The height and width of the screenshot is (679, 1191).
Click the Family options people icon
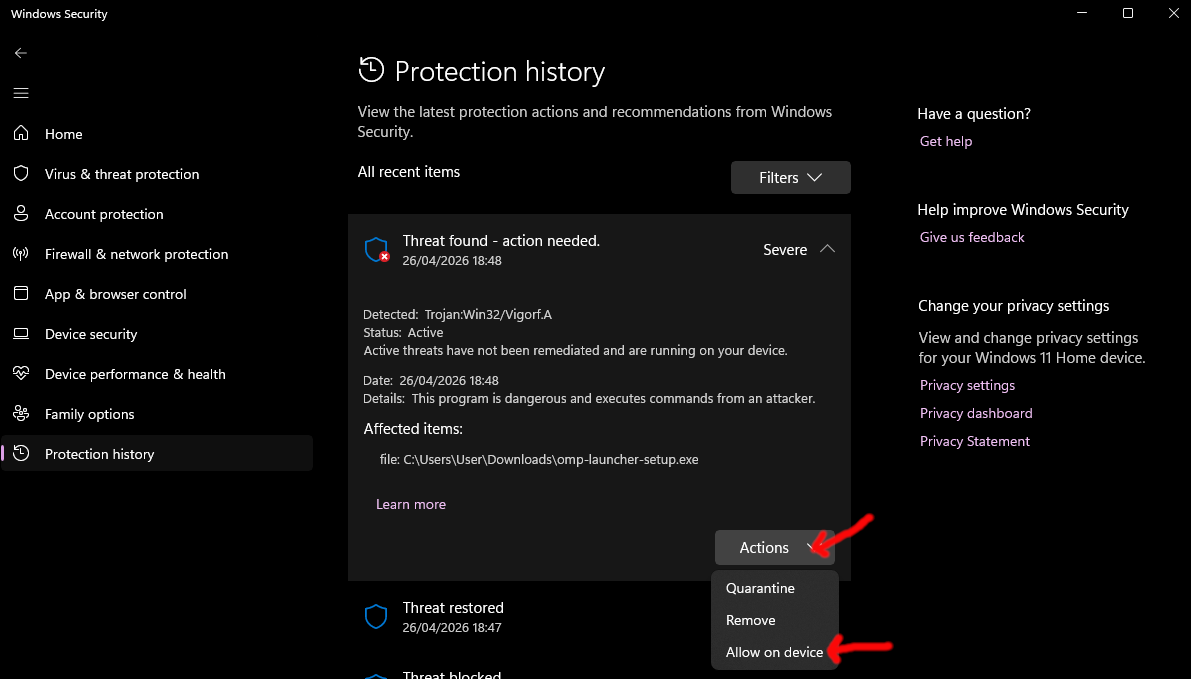tap(21, 413)
